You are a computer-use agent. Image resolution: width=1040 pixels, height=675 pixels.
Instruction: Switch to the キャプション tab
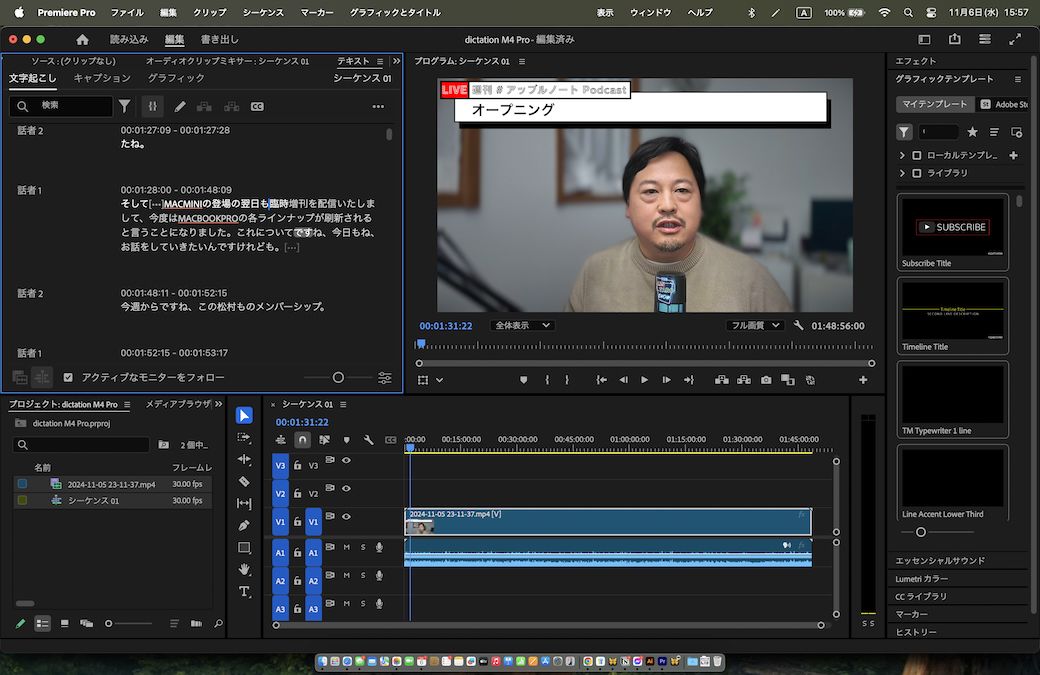(102, 78)
